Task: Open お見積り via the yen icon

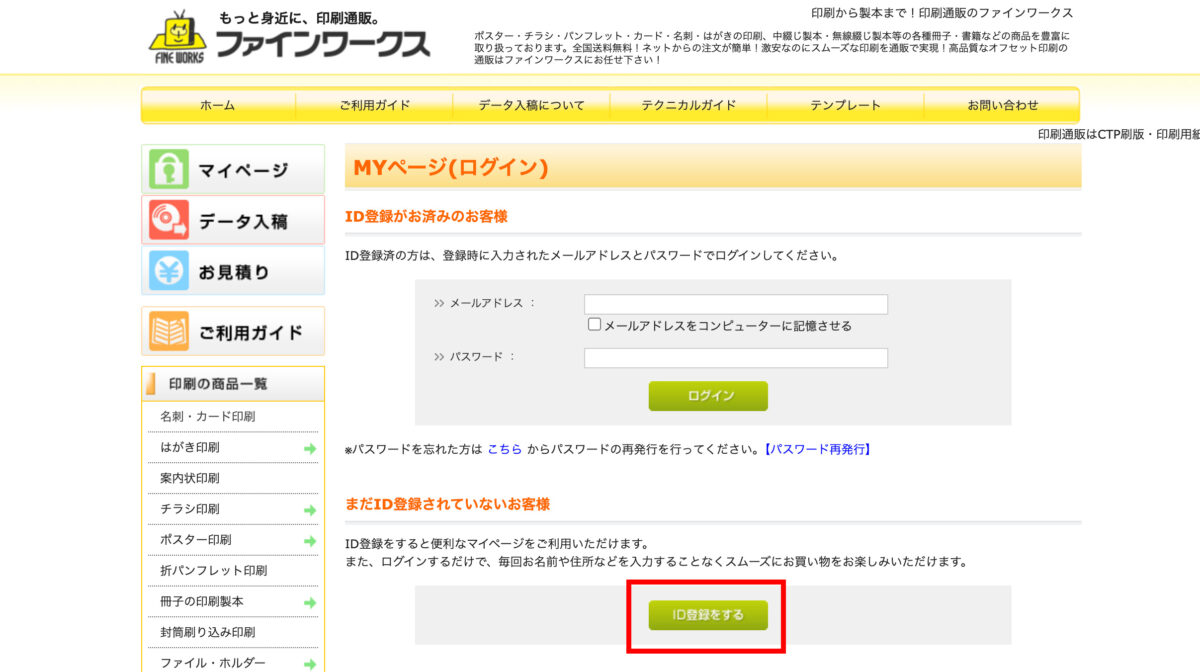Action: pyautogui.click(x=169, y=271)
